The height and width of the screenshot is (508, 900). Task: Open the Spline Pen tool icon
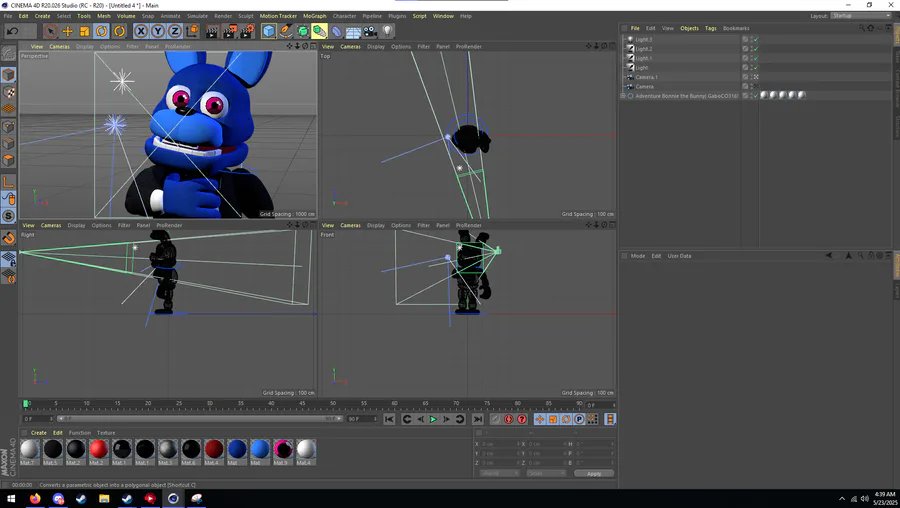click(x=286, y=31)
